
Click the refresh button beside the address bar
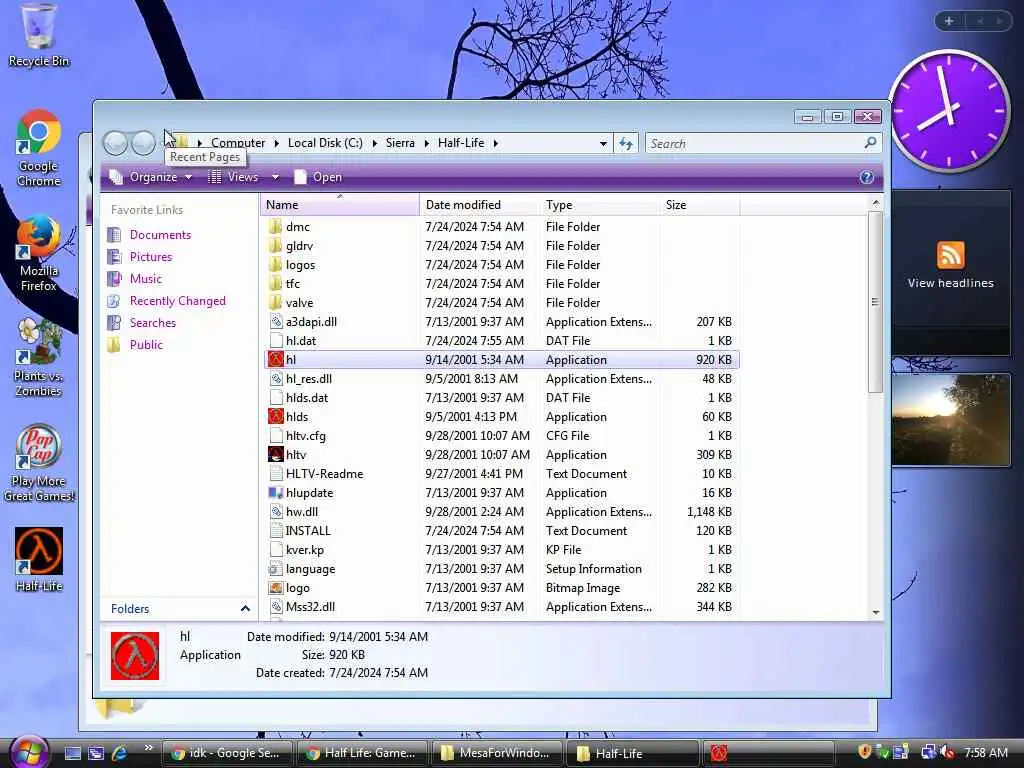click(626, 143)
